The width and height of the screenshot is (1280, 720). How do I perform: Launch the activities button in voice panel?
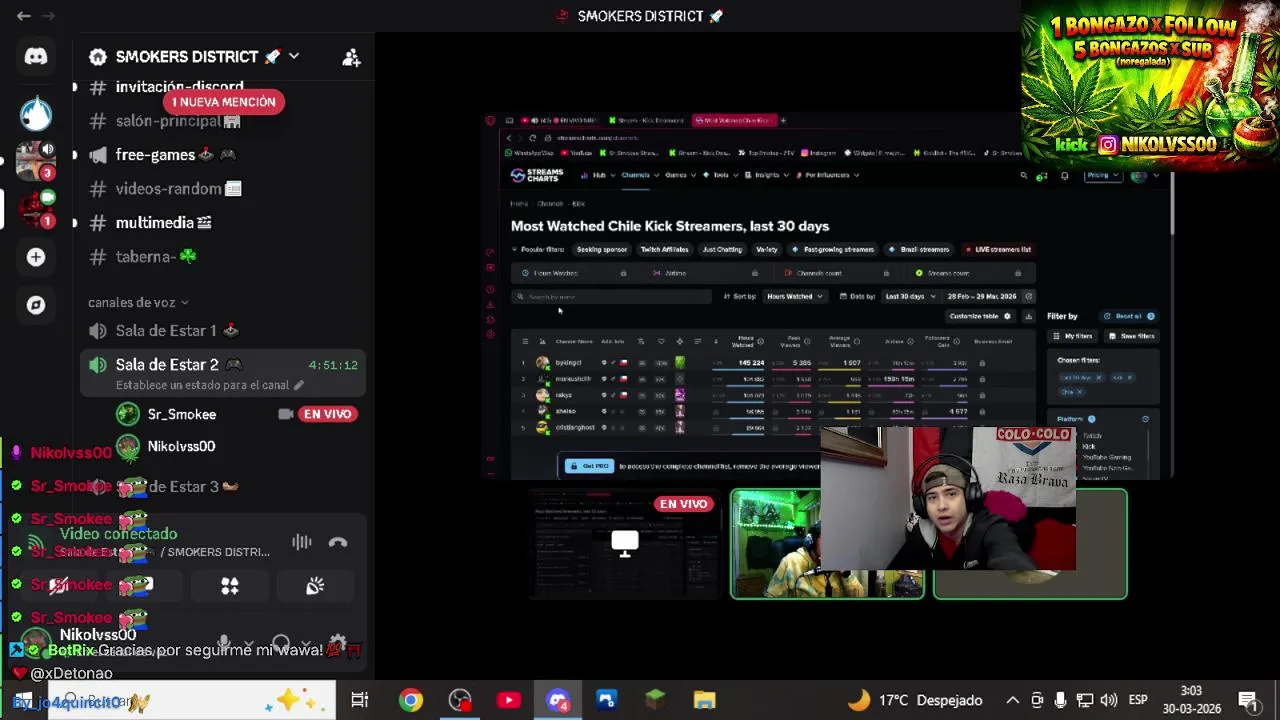tap(230, 586)
